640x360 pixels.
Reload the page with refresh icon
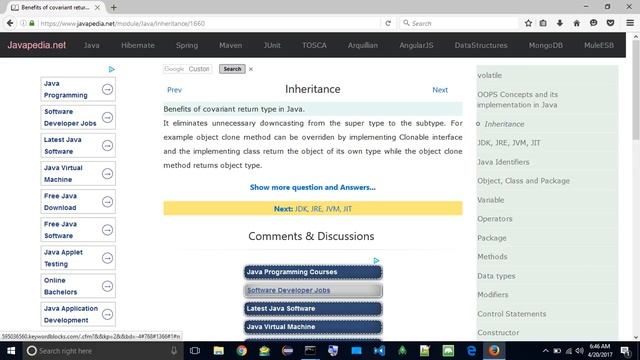tap(388, 23)
